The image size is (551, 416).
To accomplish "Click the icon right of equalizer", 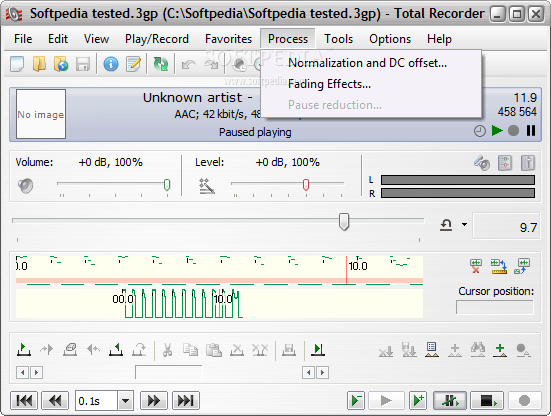I will click(528, 163).
